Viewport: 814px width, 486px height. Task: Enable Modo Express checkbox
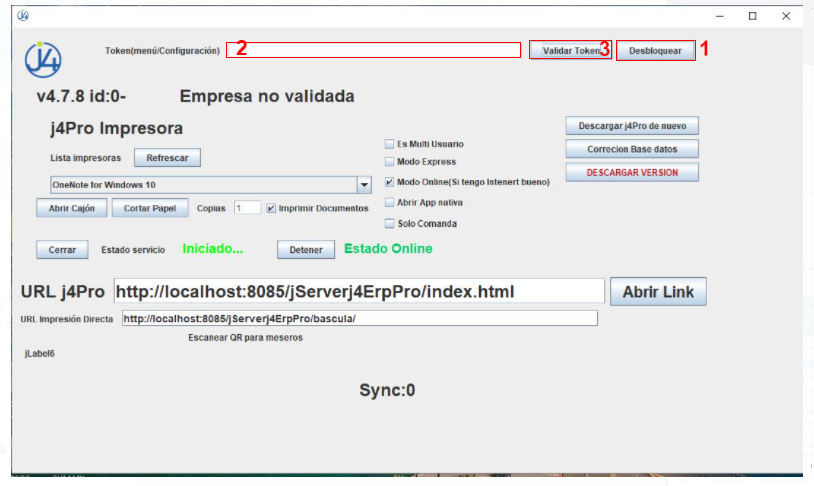pyautogui.click(x=389, y=161)
